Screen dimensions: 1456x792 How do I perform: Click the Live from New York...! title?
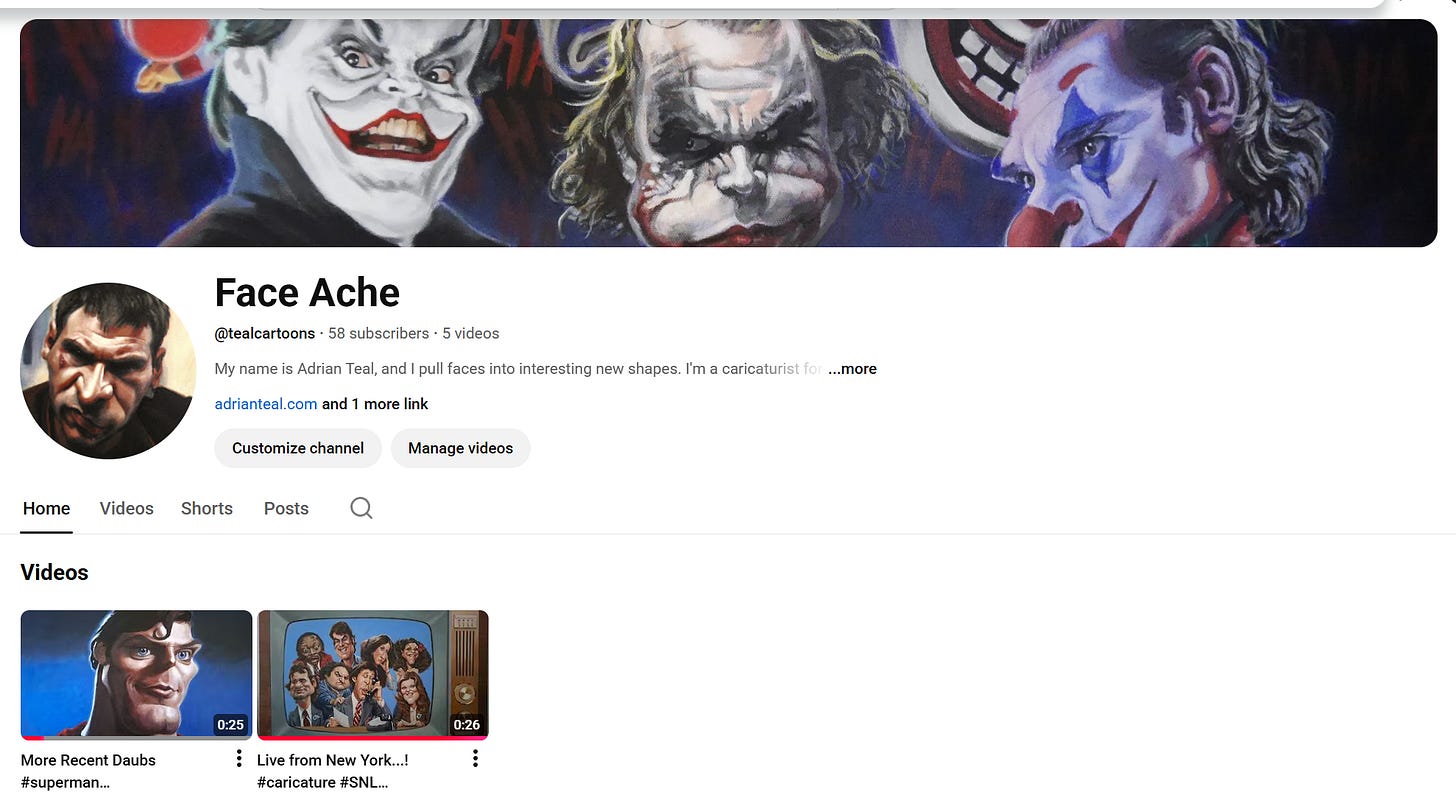click(x=332, y=771)
